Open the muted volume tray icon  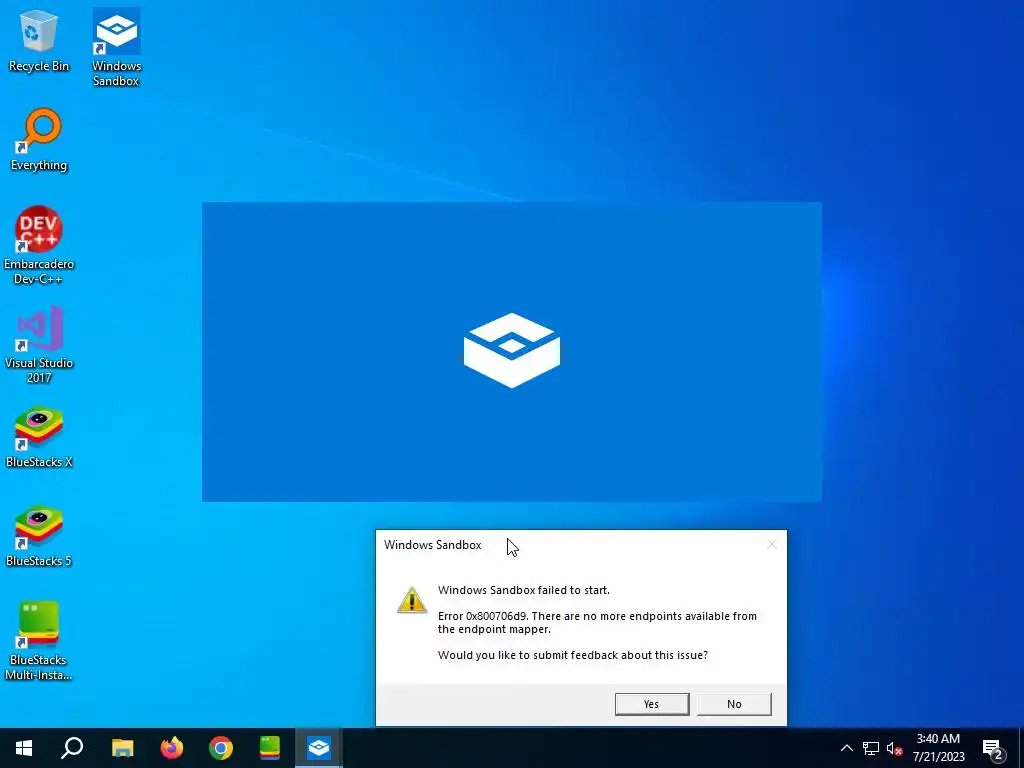click(x=895, y=748)
